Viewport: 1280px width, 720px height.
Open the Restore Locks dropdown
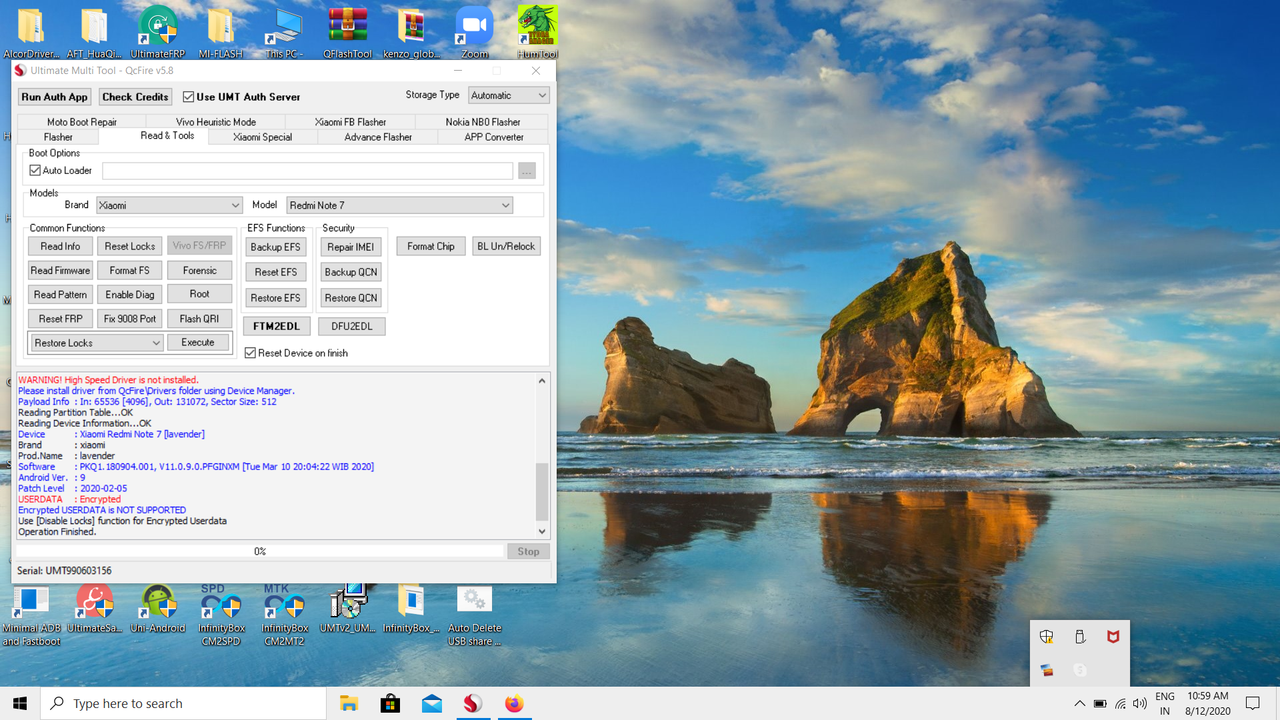pos(96,343)
